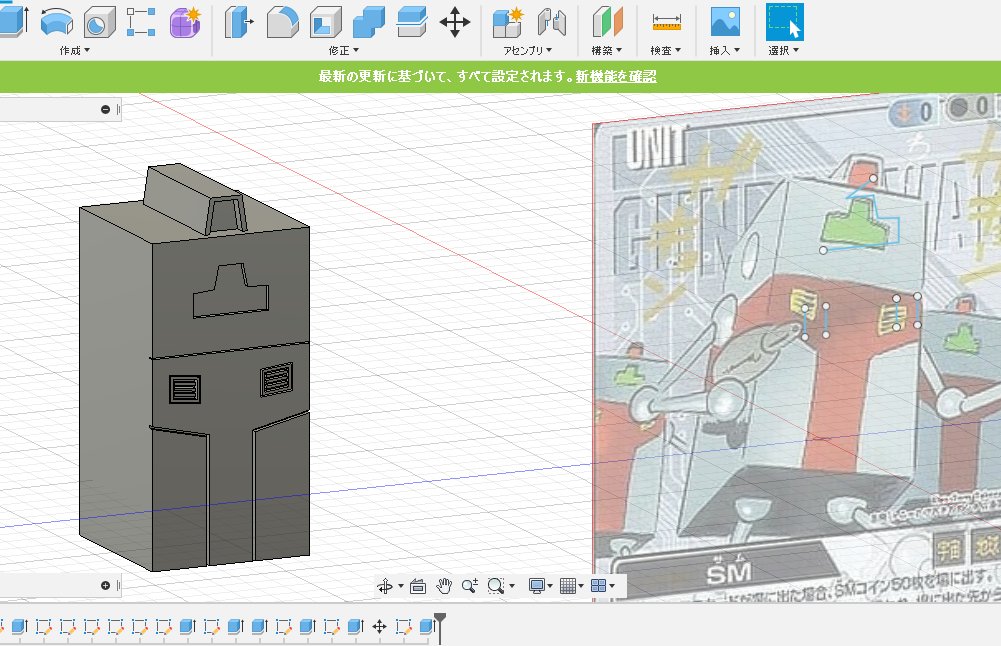
Task: Select the Extrude tool in the toolbar
Action: click(x=13, y=21)
